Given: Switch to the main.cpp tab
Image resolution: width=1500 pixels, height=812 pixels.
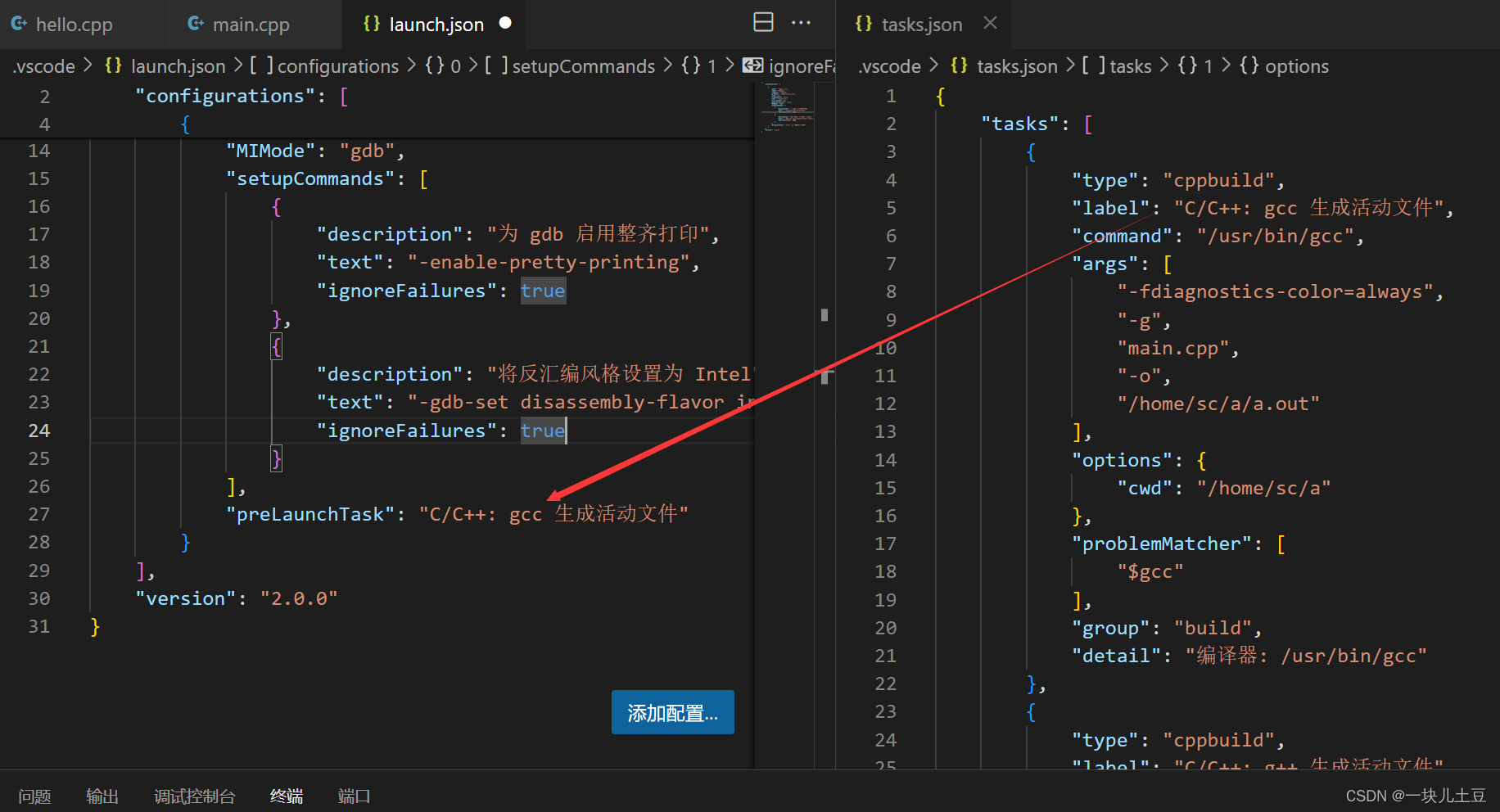Looking at the screenshot, I should (250, 24).
